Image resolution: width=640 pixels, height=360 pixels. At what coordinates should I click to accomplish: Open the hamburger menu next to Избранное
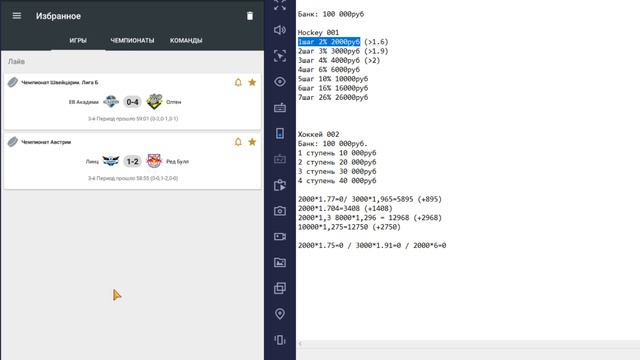click(x=17, y=16)
